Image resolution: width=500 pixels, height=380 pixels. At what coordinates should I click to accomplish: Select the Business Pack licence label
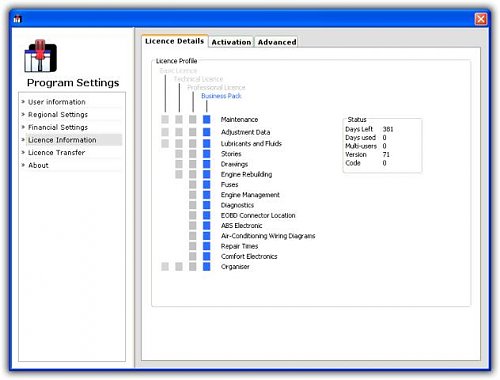(x=221, y=96)
